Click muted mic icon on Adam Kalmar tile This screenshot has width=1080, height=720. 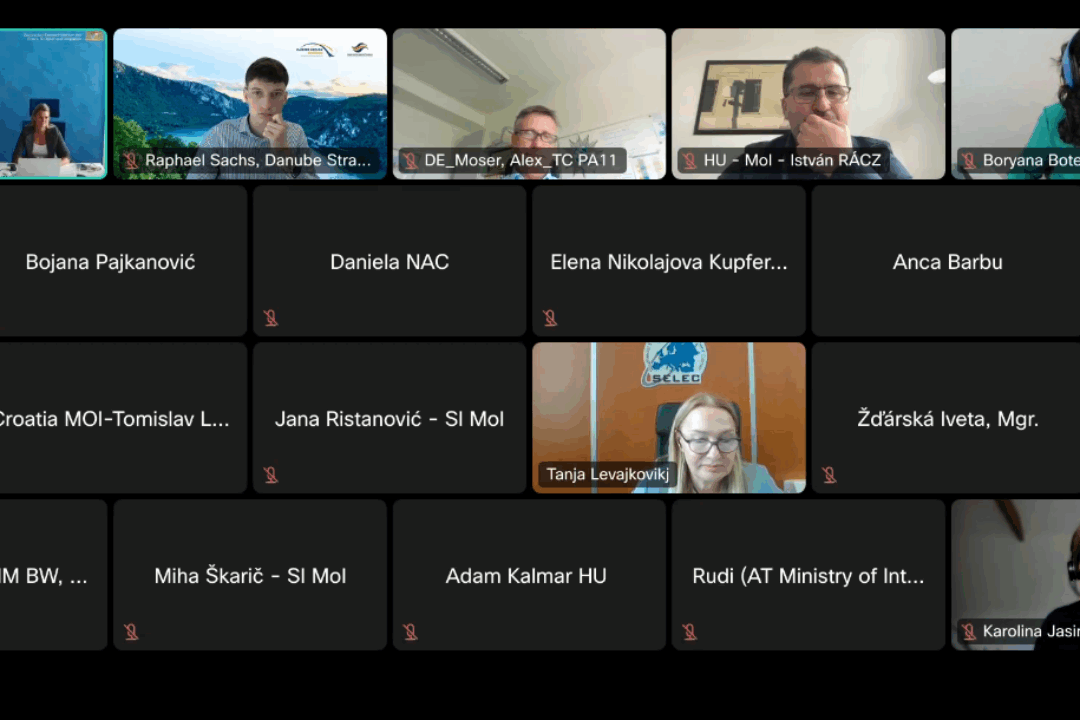(411, 632)
